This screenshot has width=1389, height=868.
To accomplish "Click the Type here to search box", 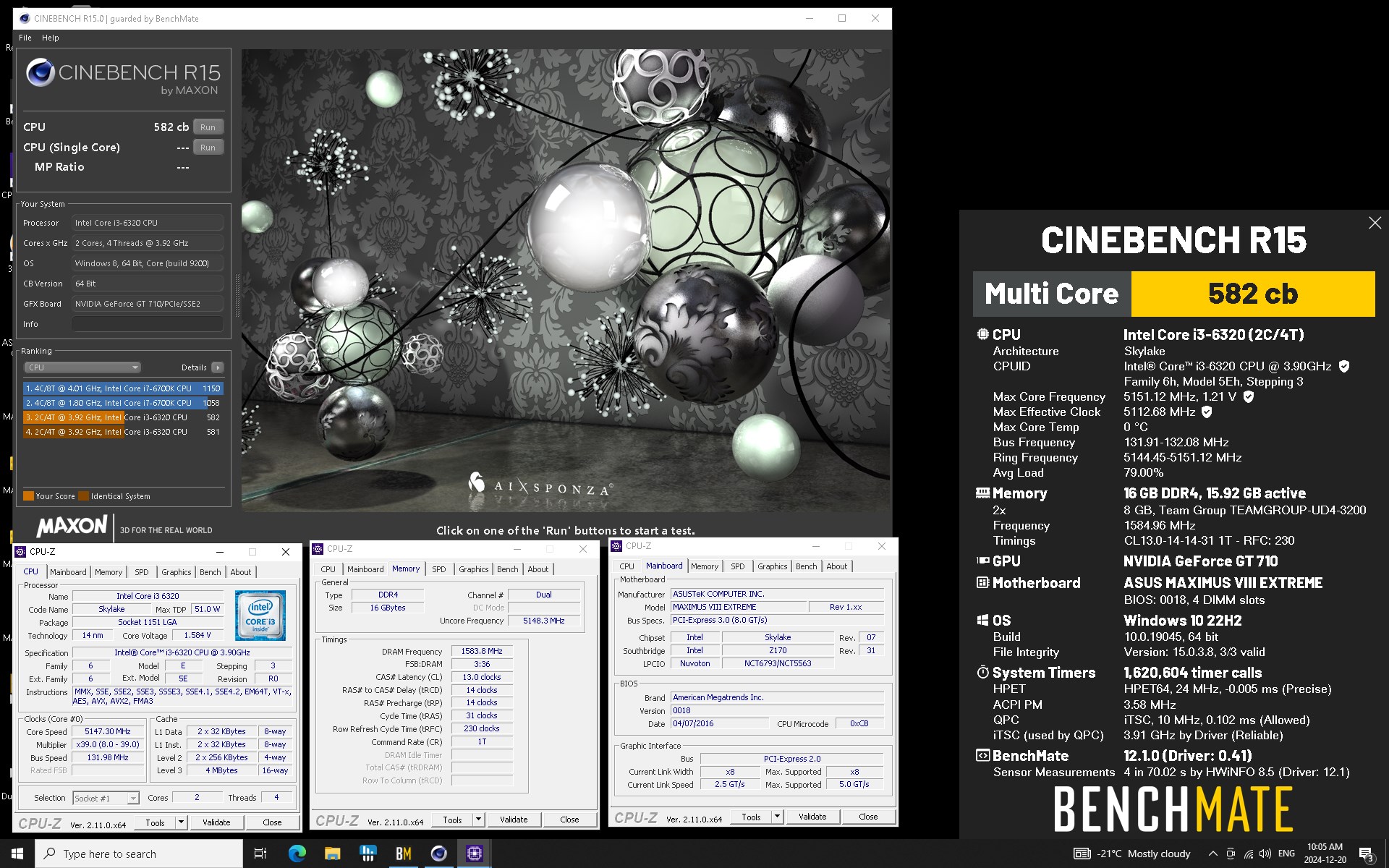I will point(139,854).
